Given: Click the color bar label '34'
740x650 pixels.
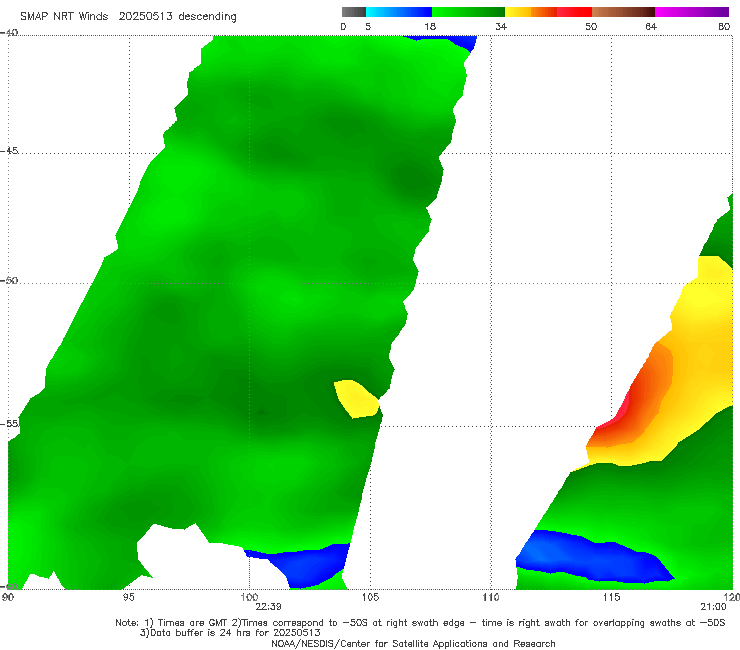Looking at the screenshot, I should (501, 27).
